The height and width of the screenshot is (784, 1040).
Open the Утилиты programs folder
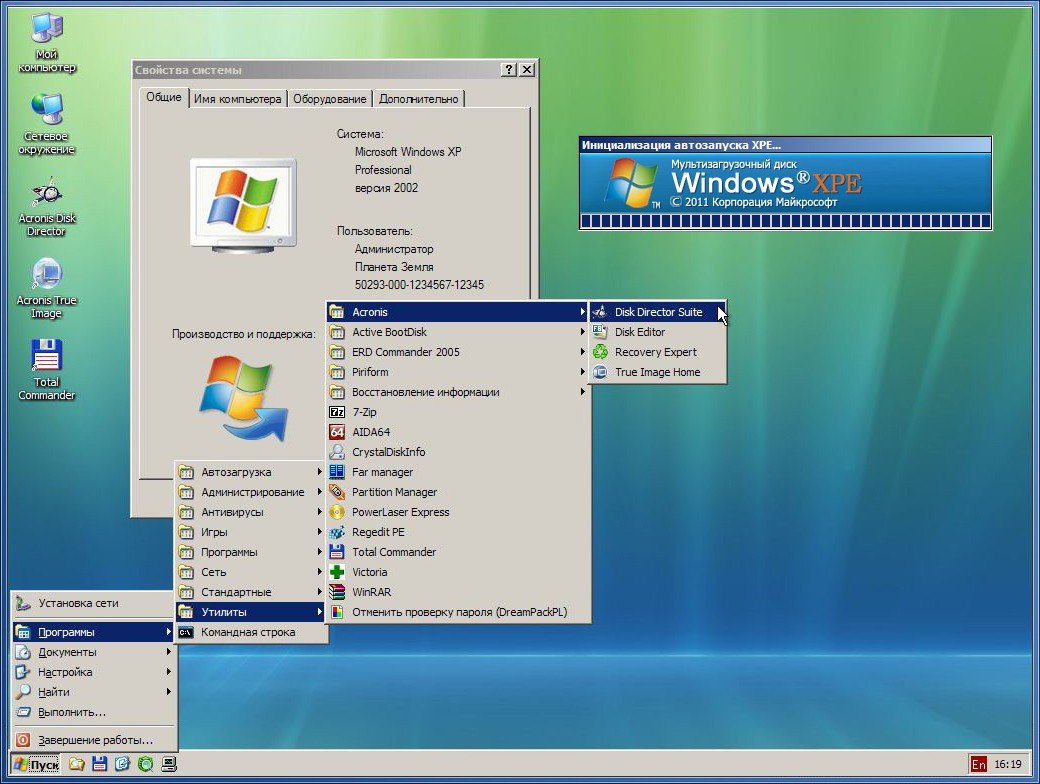tap(251, 612)
